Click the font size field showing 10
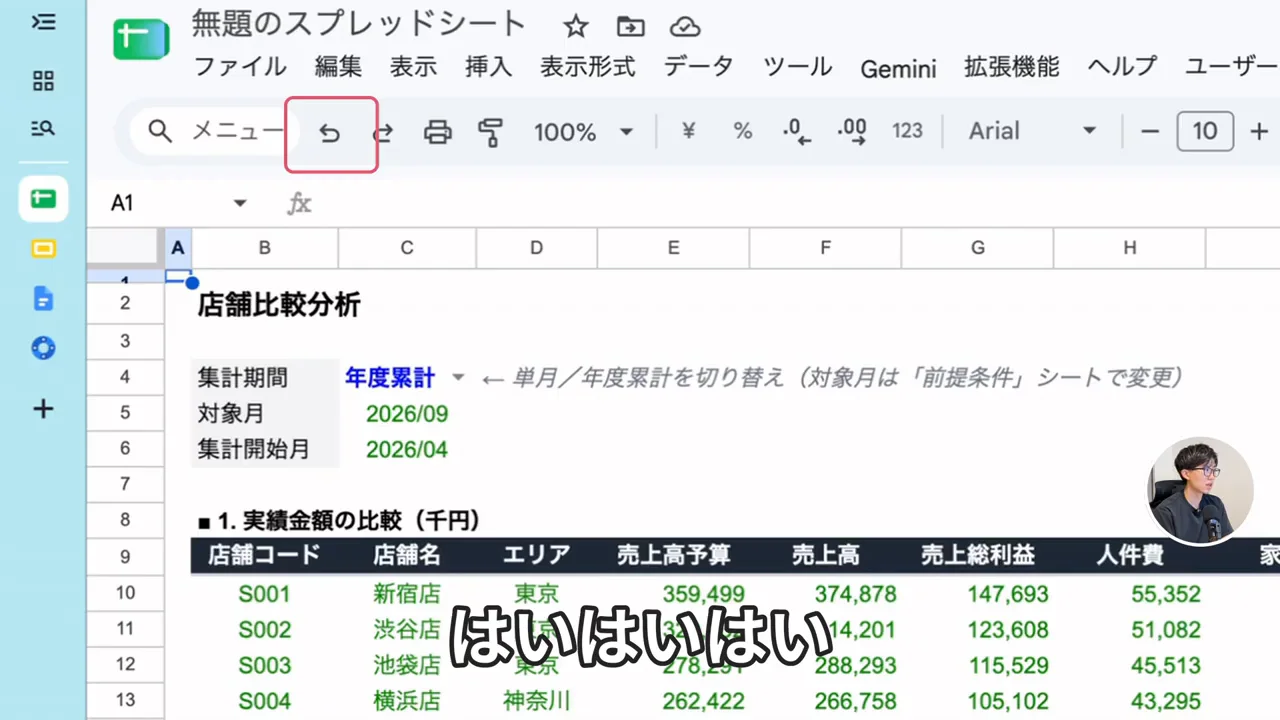Screen dimensions: 1280x720 pyautogui.click(x=1205, y=131)
